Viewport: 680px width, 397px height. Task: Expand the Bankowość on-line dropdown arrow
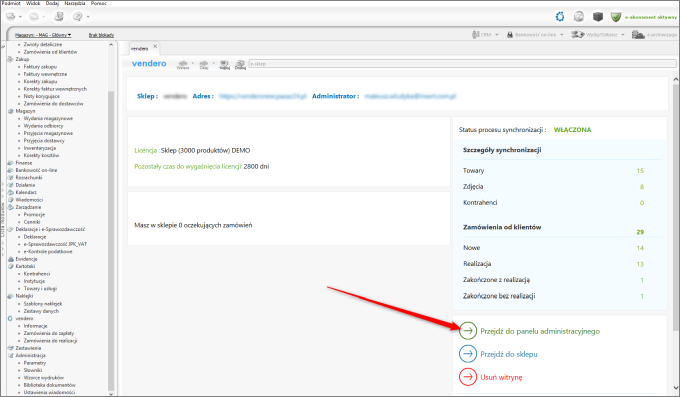[x=562, y=35]
